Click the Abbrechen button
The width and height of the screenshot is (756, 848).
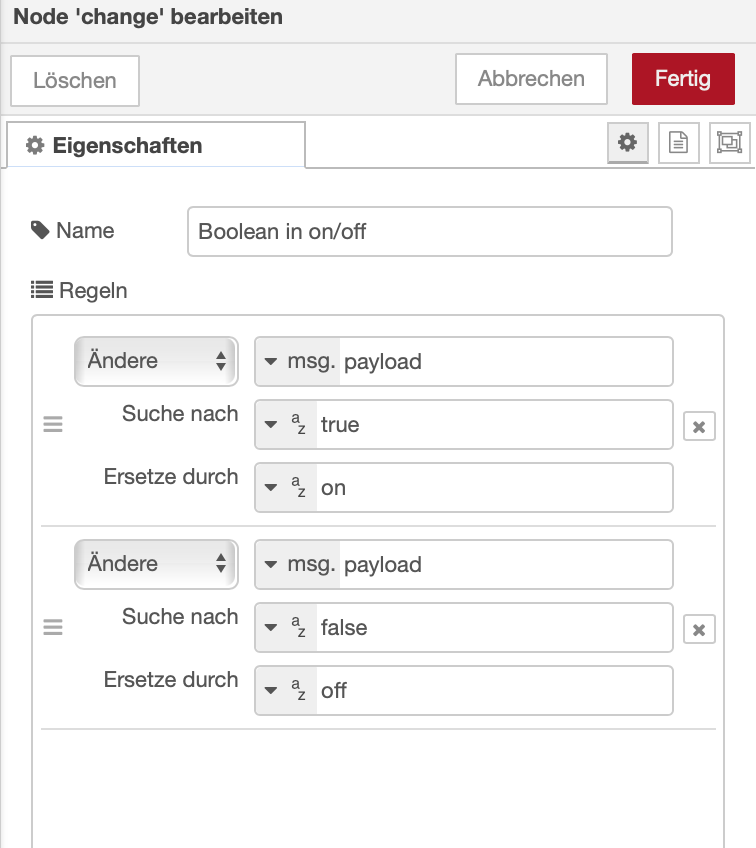click(531, 79)
